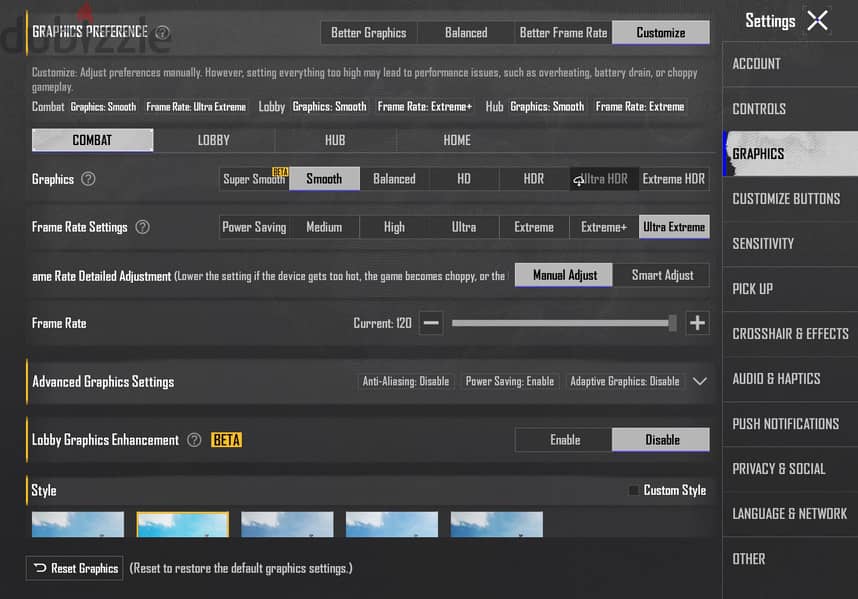Switch to Manual Adjust mode

click(564, 275)
